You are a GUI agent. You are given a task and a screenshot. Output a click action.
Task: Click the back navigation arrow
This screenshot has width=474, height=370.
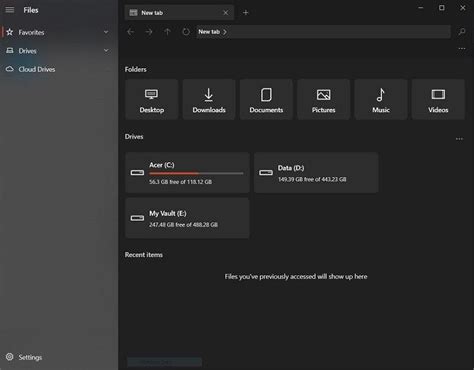(x=131, y=32)
